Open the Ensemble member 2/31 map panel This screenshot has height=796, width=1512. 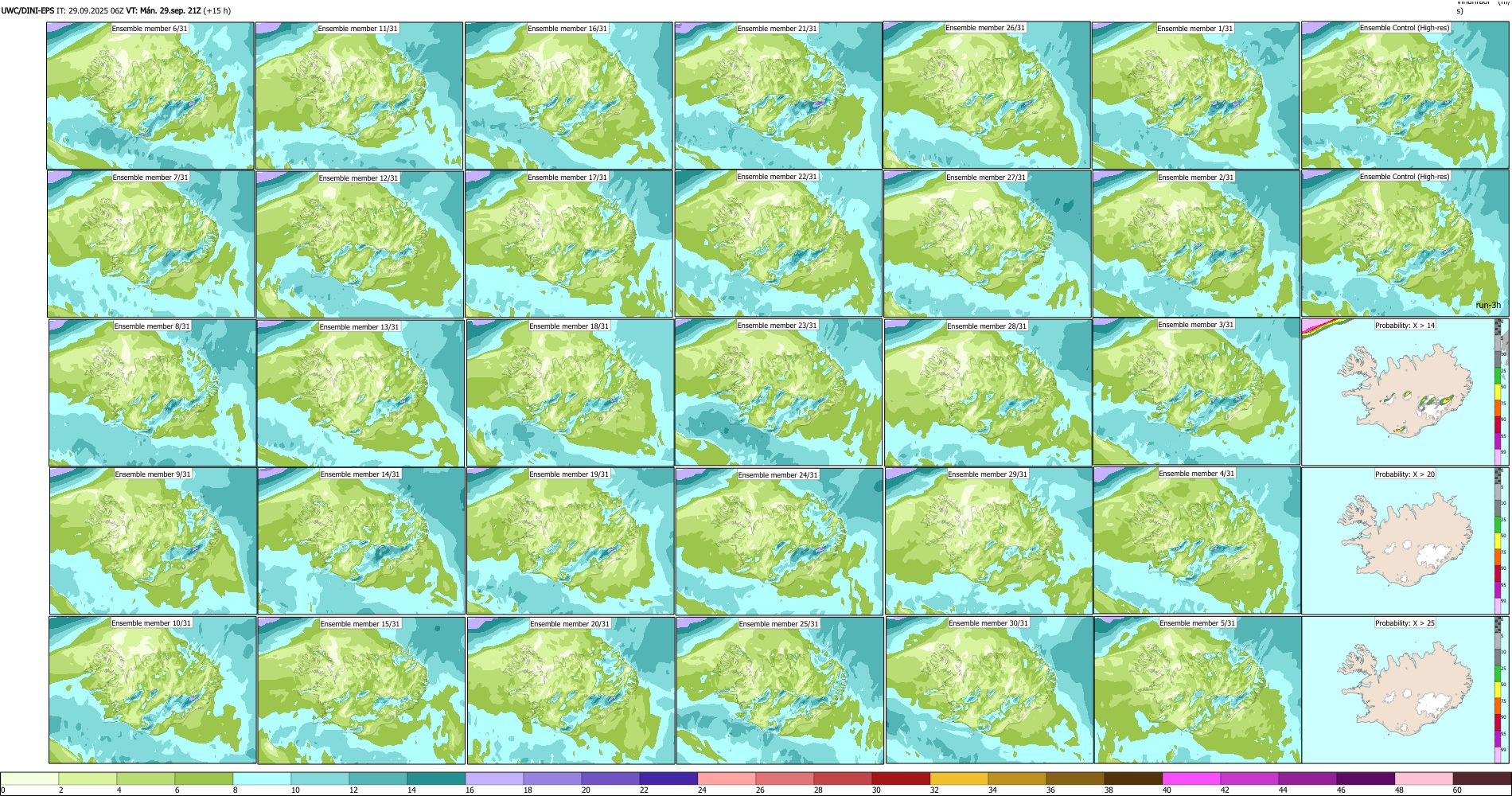point(1196,244)
